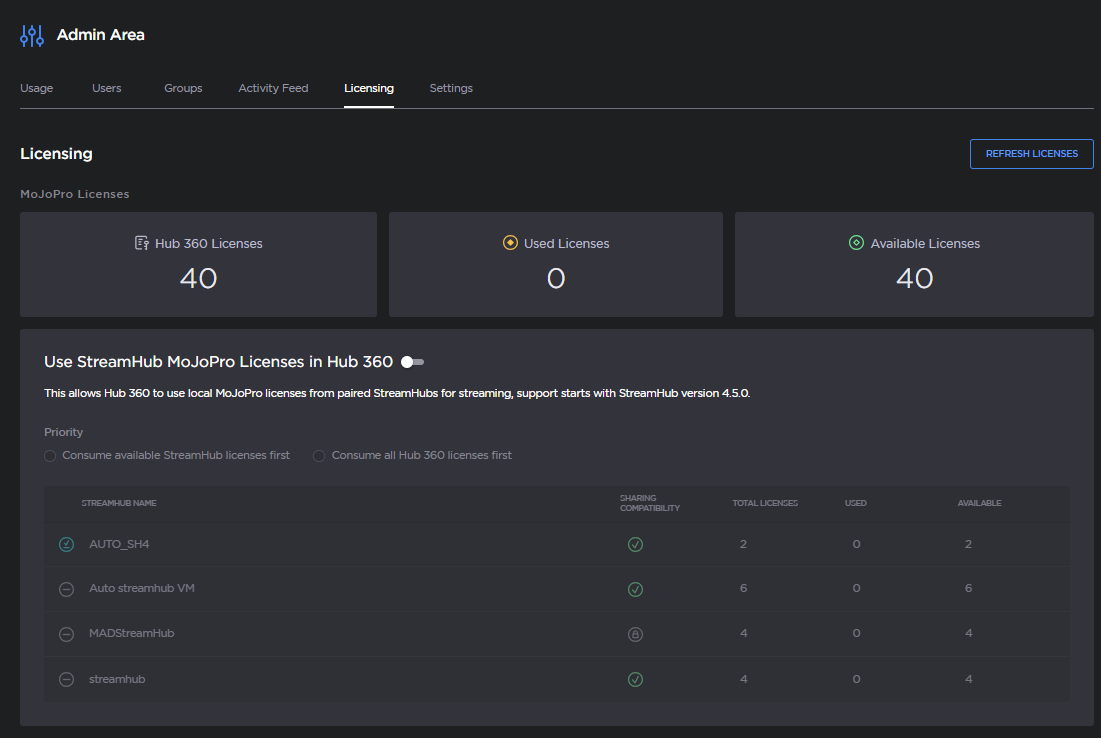Click the MoJoPro Licenses section label
This screenshot has height=738, width=1101.
point(74,195)
